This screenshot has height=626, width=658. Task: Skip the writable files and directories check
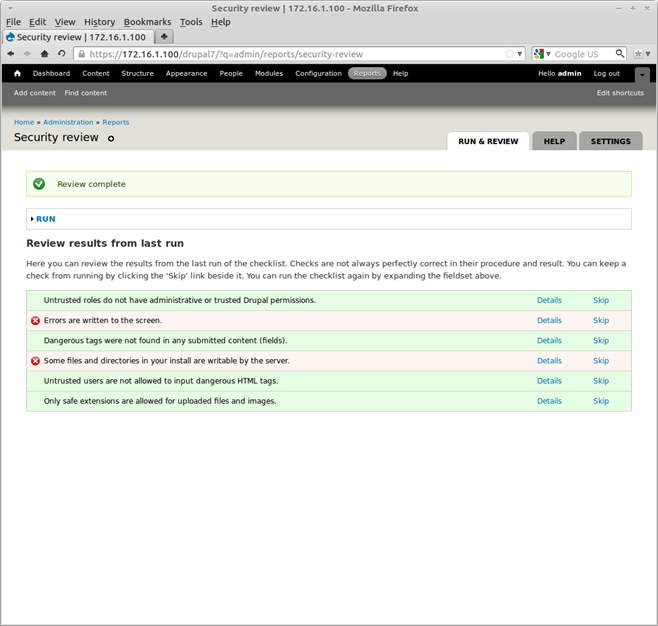pos(600,360)
